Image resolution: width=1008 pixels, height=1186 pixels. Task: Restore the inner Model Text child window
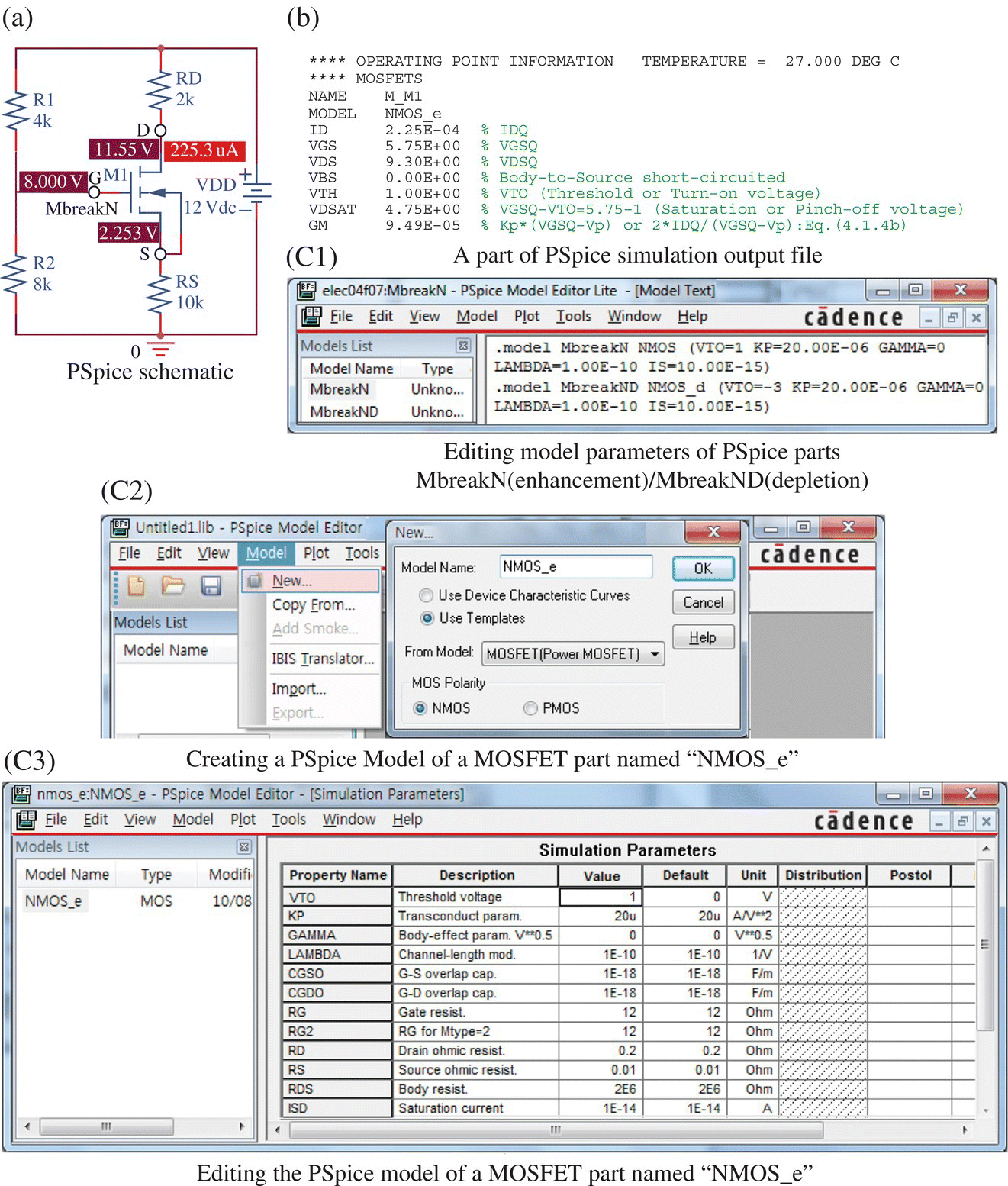pos(952,317)
